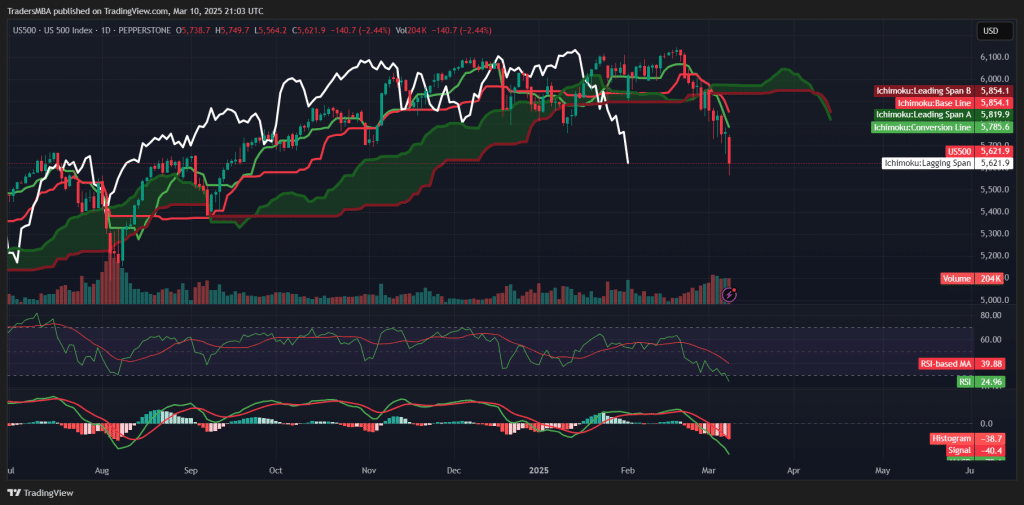Viewport: 1024px width, 505px height.
Task: Open the USD currency selector
Action: point(992,30)
